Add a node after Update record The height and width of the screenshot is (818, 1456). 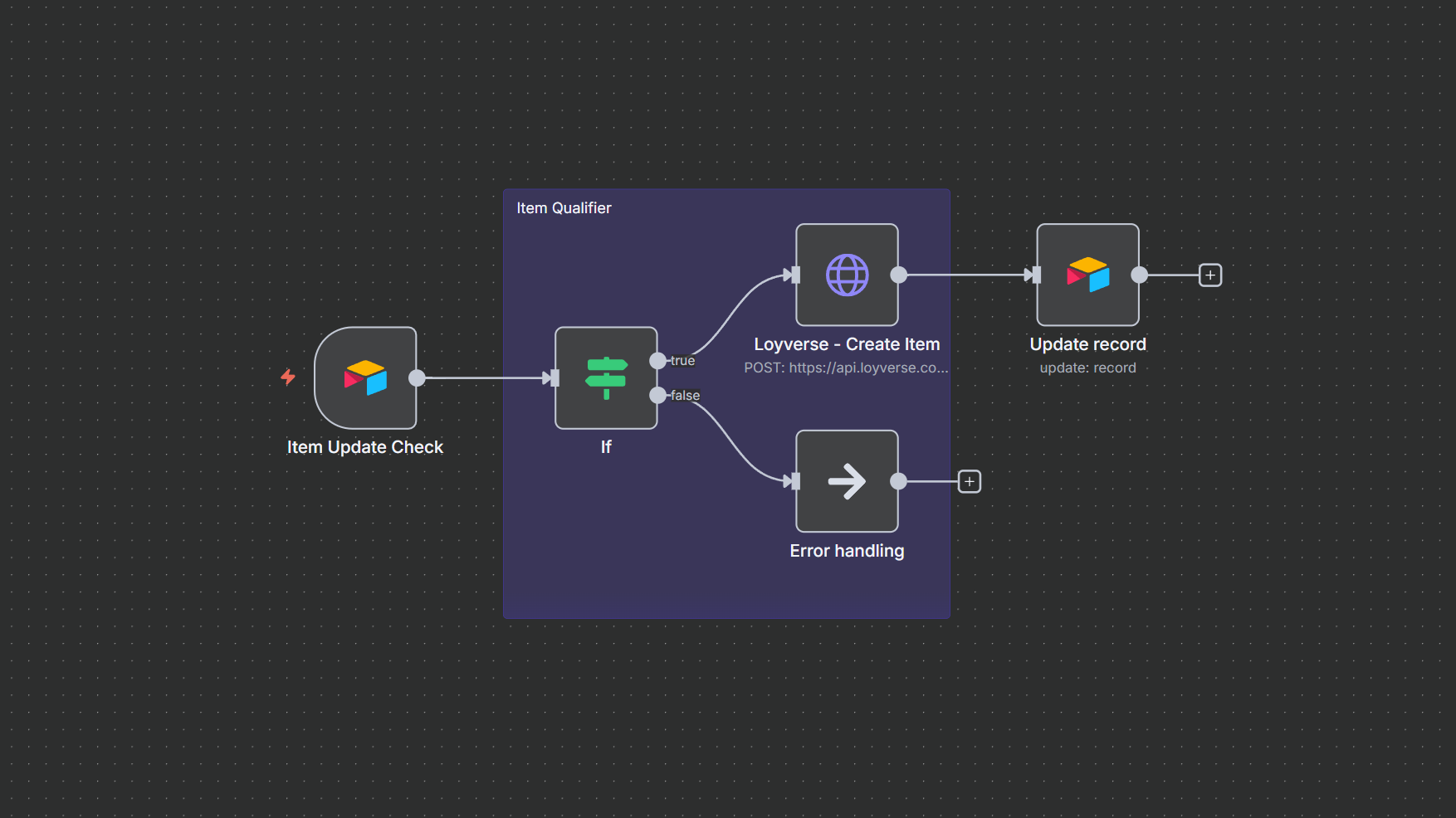1210,275
